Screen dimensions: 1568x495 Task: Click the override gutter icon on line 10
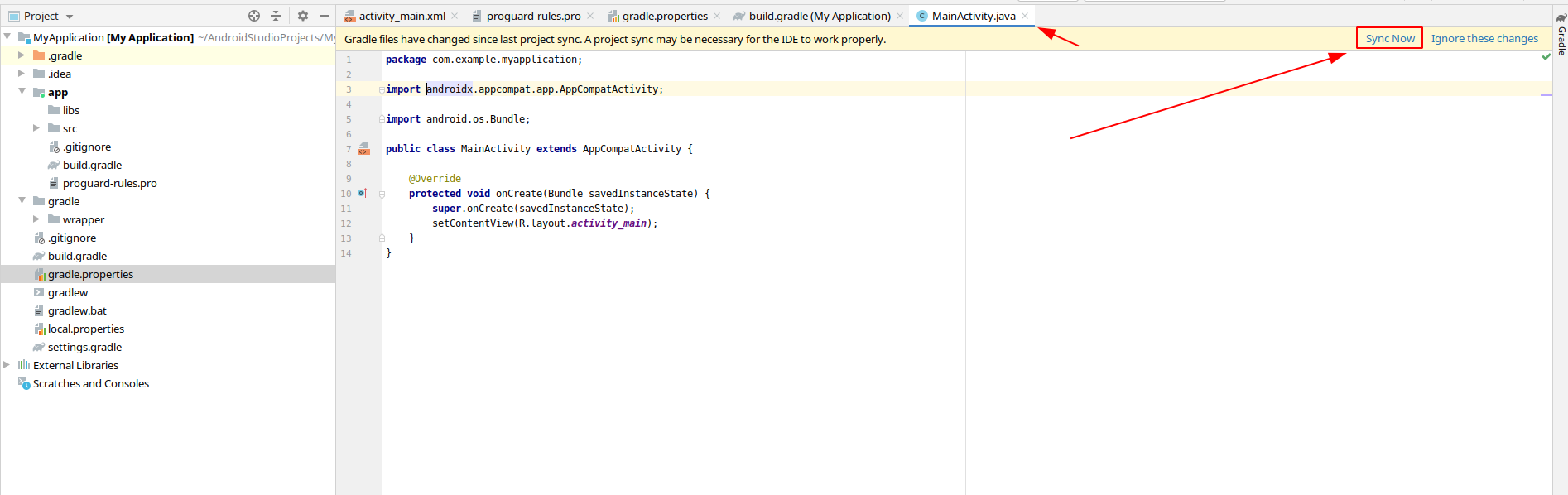pyautogui.click(x=363, y=194)
